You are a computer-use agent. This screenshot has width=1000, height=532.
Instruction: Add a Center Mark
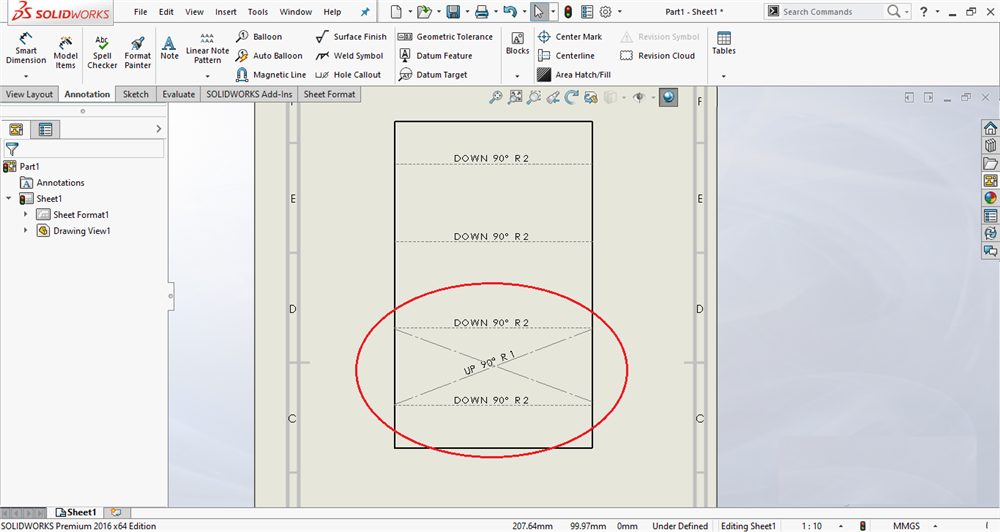point(570,36)
